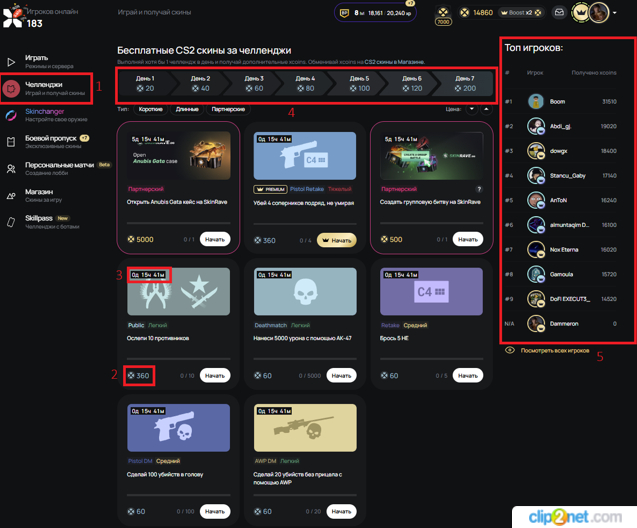Screen dimensions: 637x528
Task: Open AnToN player avatar
Action: (x=536, y=200)
